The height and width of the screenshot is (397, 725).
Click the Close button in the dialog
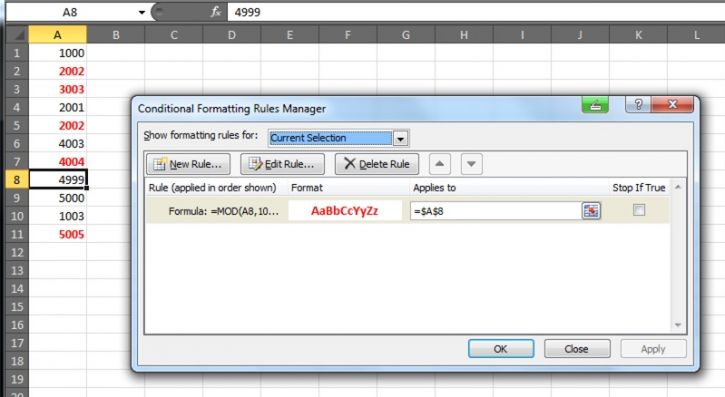click(x=577, y=349)
